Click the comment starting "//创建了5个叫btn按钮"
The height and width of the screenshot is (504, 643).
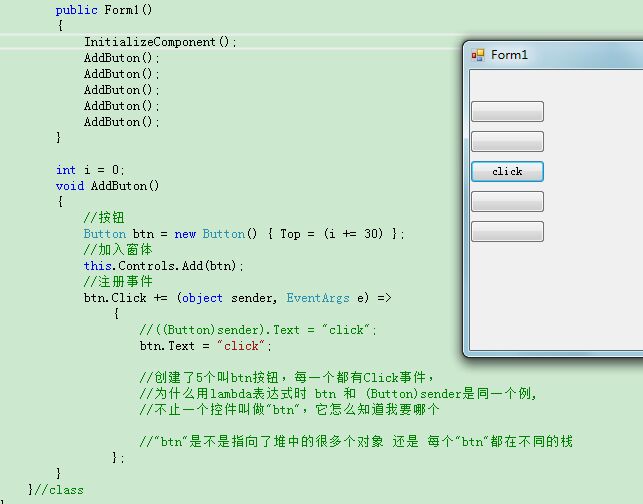click(x=286, y=377)
